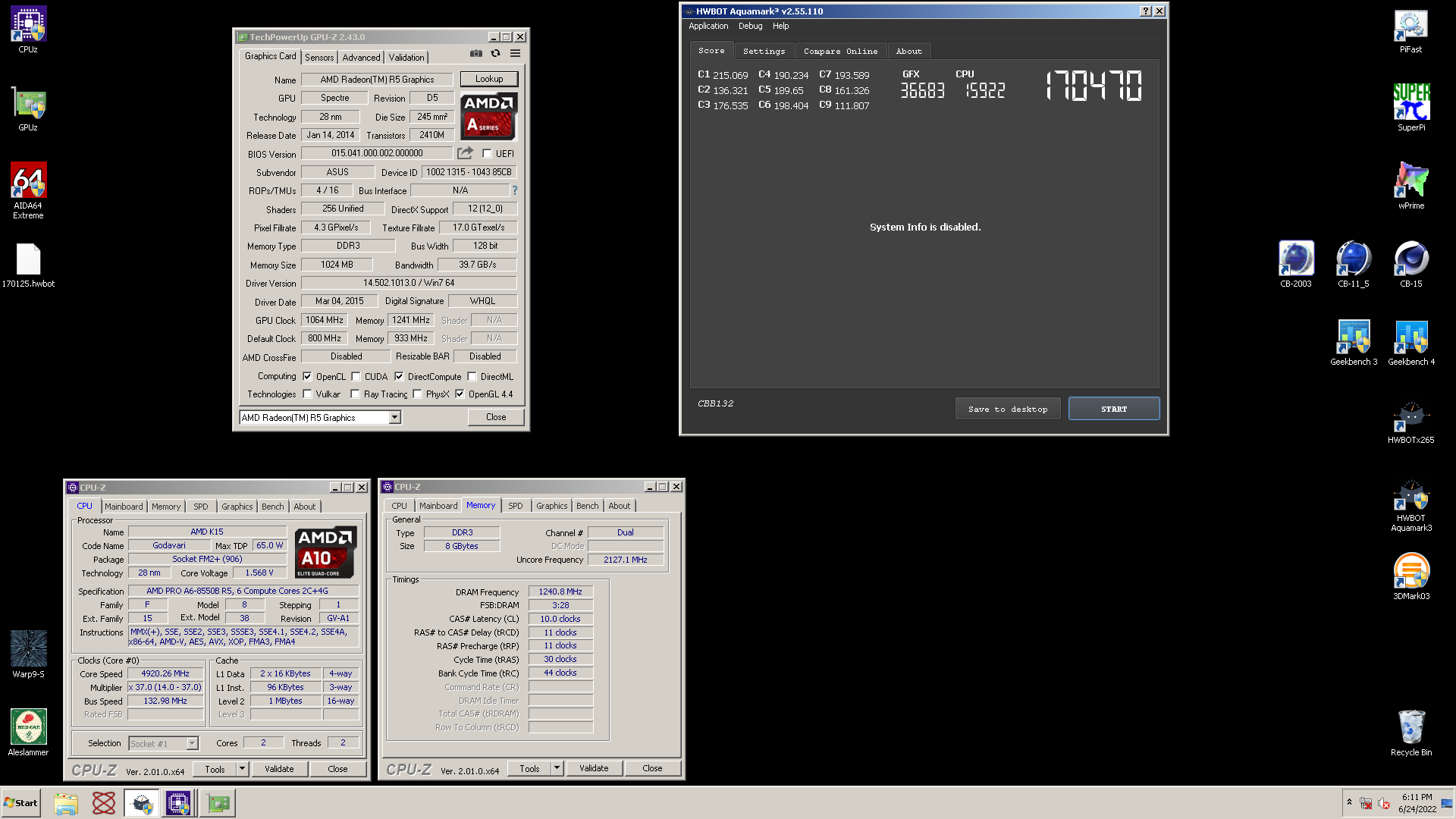Show hidden system tray icons arrow
Image resolution: width=1456 pixels, height=819 pixels.
[x=1349, y=802]
